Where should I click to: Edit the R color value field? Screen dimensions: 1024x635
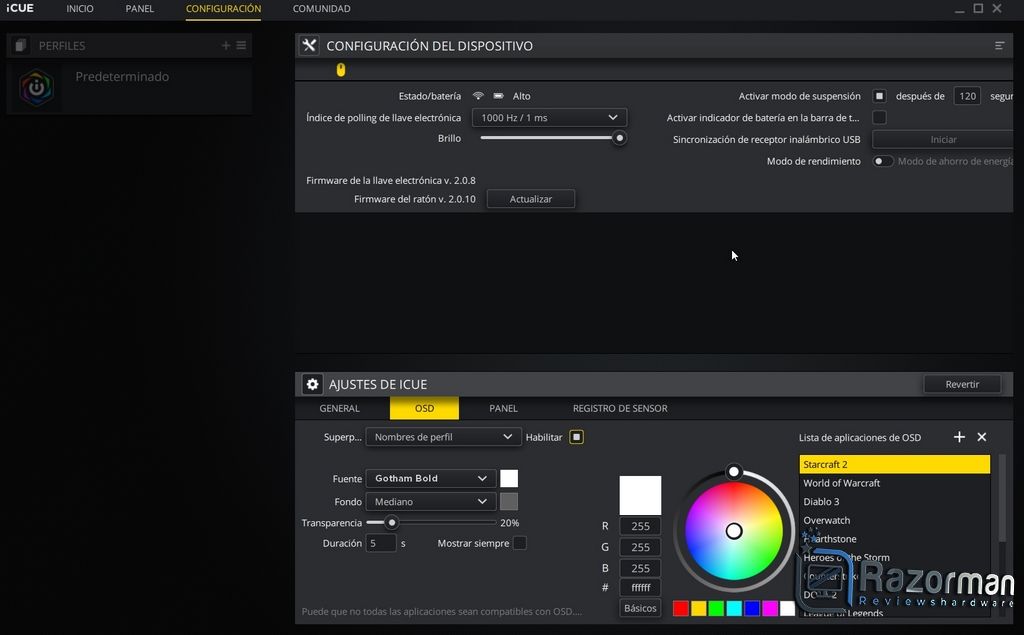[640, 526]
